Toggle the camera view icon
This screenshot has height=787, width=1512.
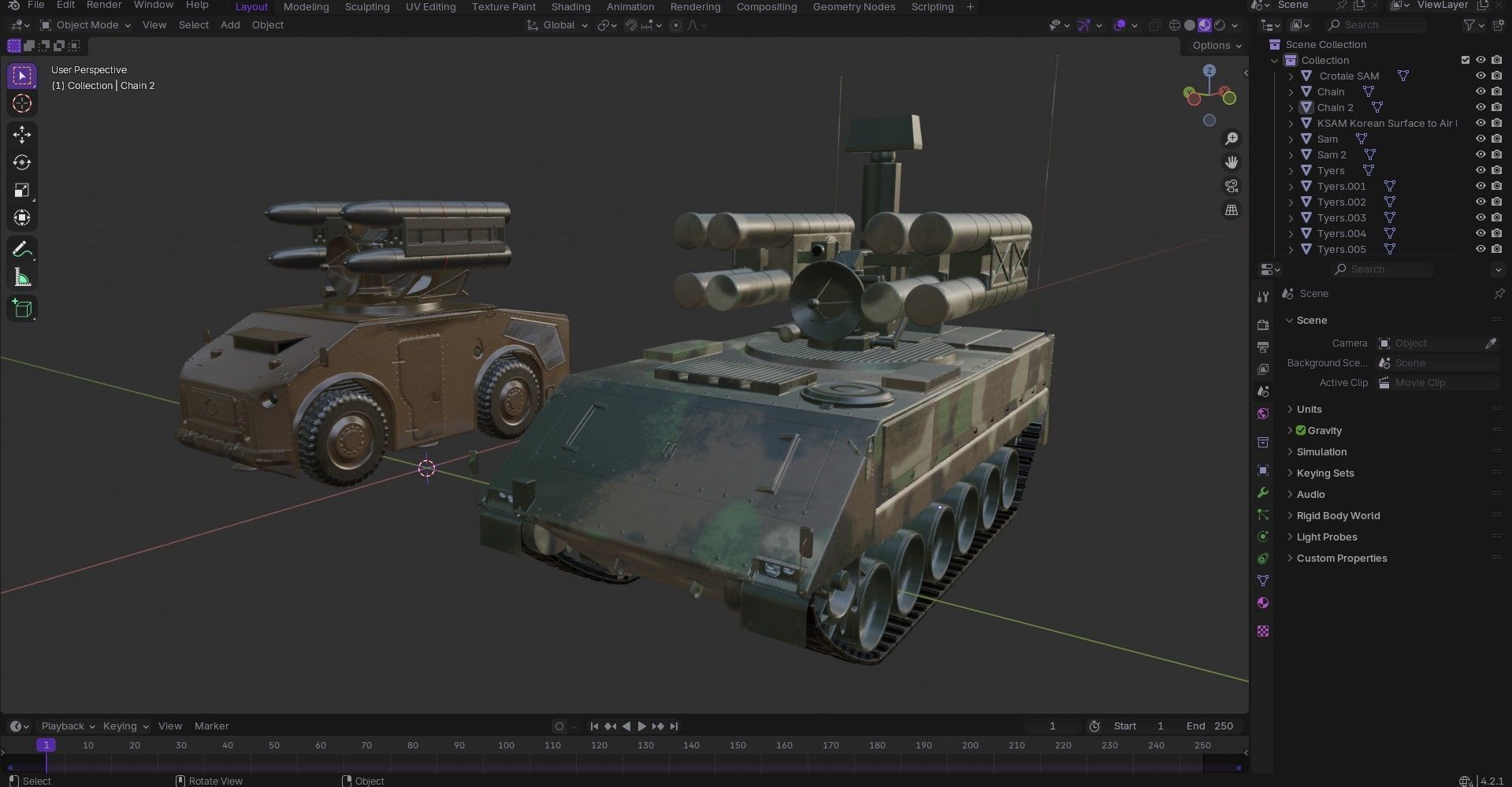1231,186
